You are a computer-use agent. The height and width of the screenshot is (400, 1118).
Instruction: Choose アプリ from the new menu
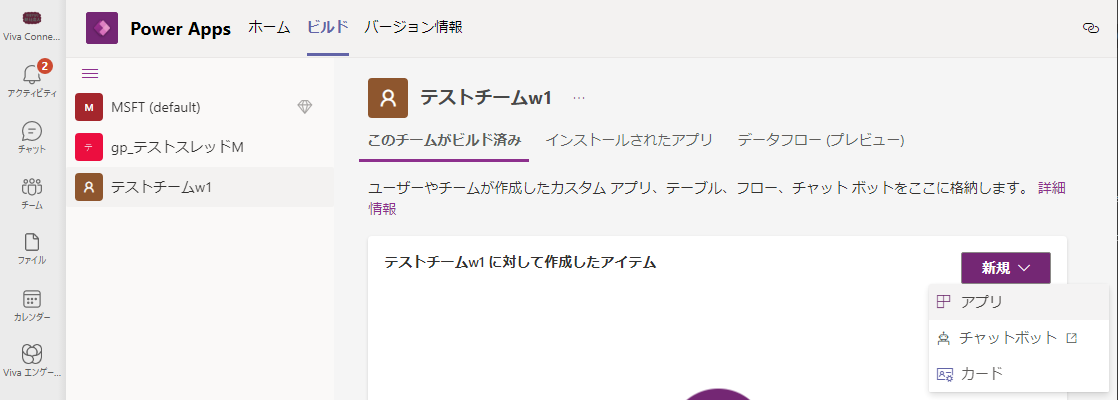(x=1019, y=302)
